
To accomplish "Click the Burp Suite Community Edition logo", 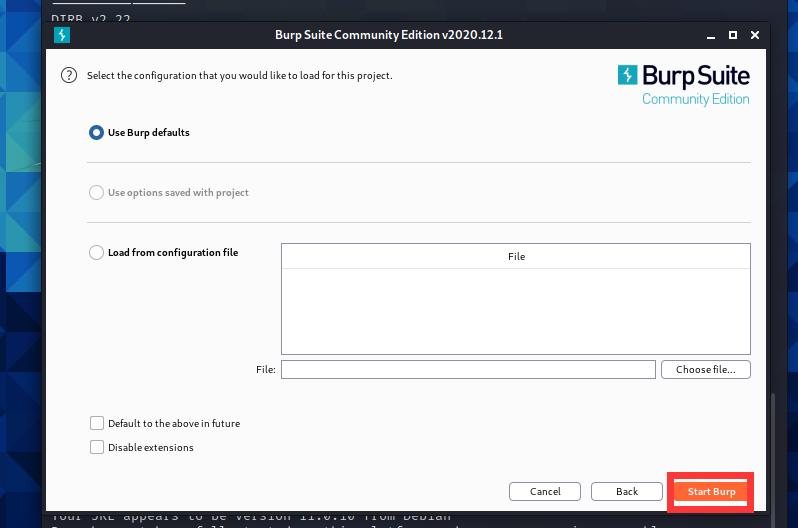I will coord(683,85).
